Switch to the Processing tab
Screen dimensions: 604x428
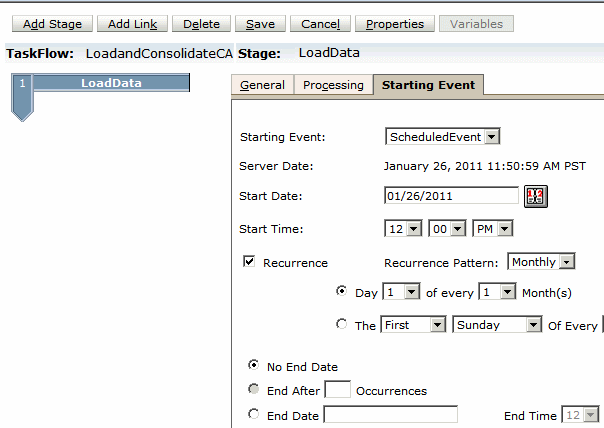pos(333,85)
